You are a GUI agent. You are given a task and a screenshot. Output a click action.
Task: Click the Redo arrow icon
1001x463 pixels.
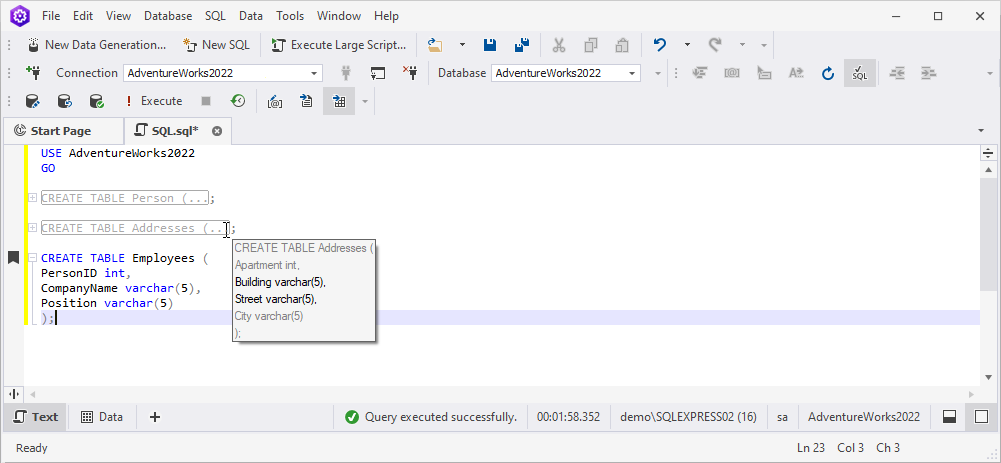point(715,45)
